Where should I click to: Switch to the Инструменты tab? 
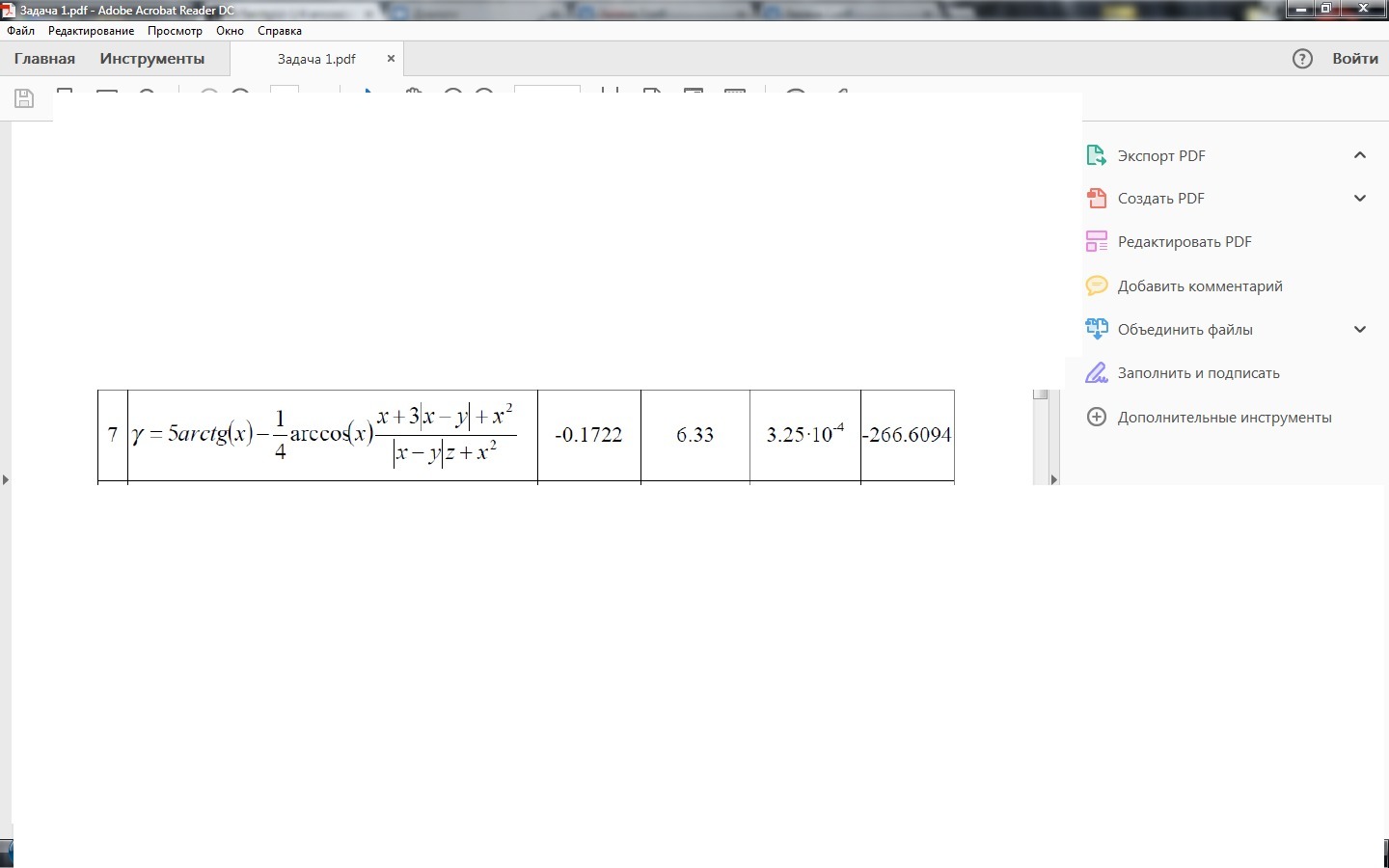(x=152, y=59)
